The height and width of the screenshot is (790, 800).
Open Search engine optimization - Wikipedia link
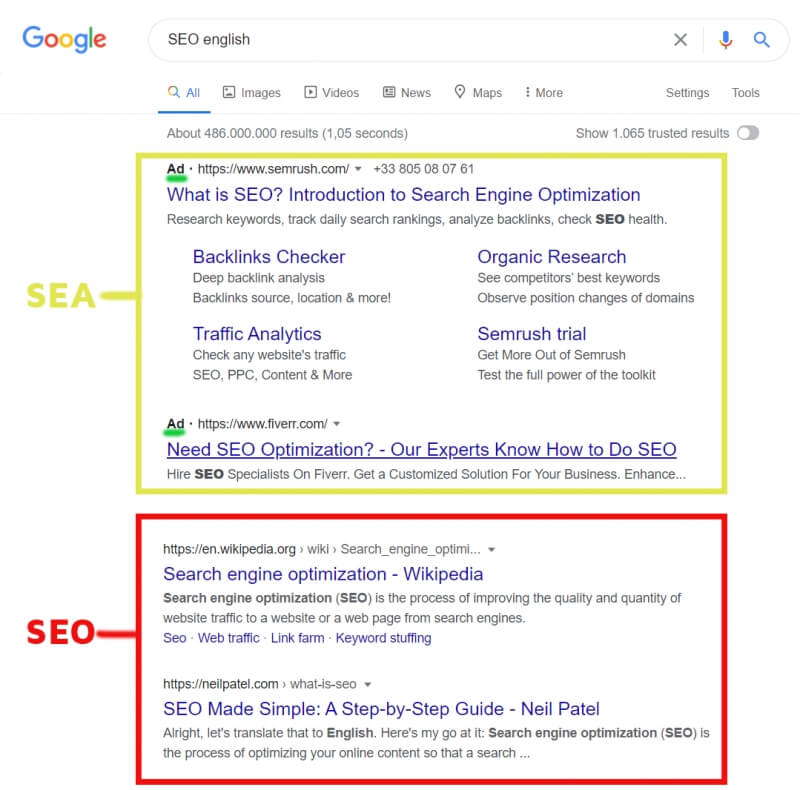point(323,574)
